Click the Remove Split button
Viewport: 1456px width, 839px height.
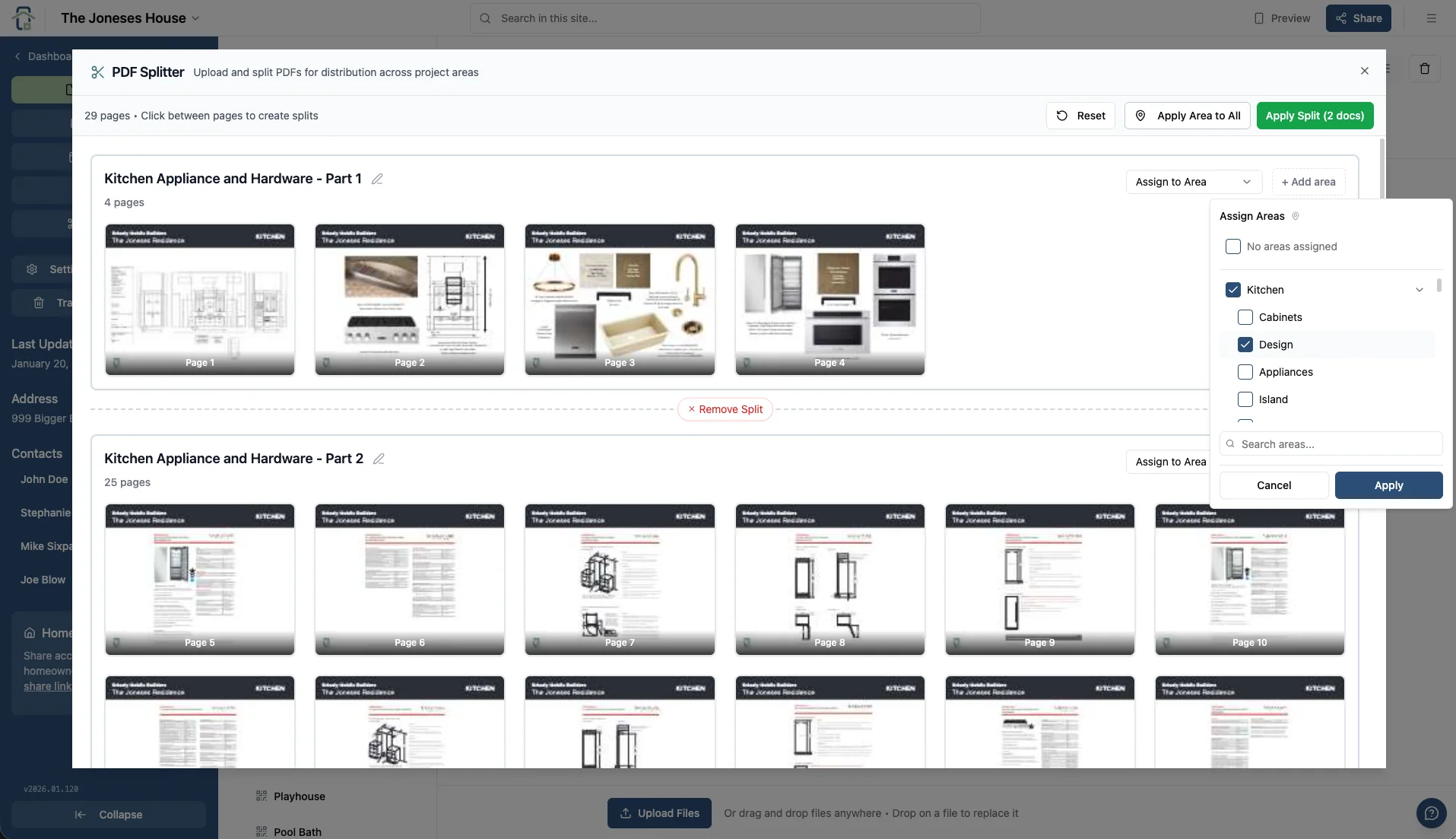(725, 409)
